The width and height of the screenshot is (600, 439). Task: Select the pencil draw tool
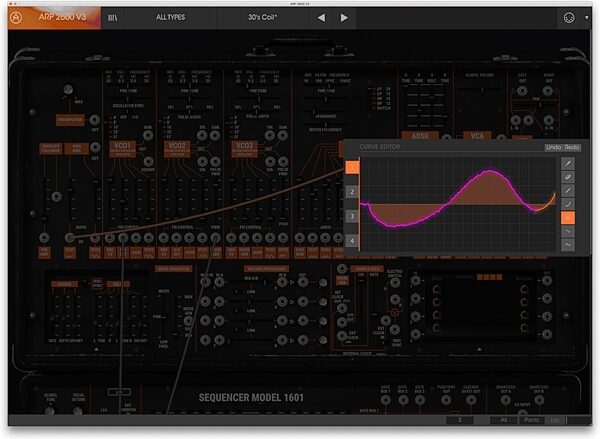point(568,163)
